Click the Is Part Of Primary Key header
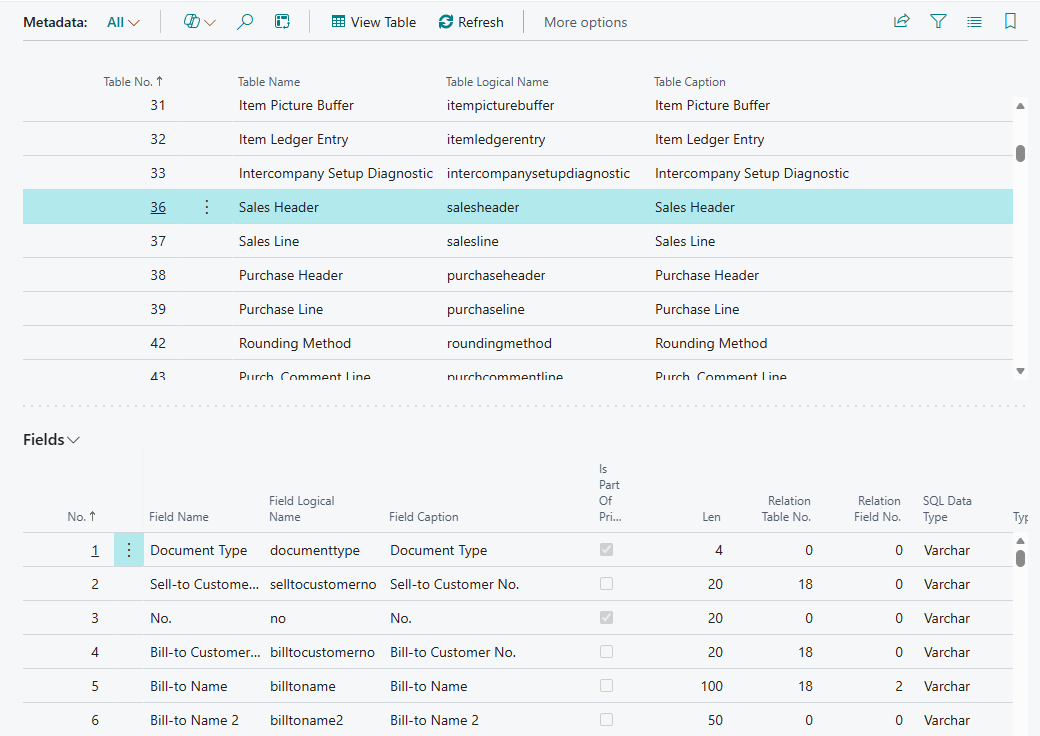 [x=610, y=493]
